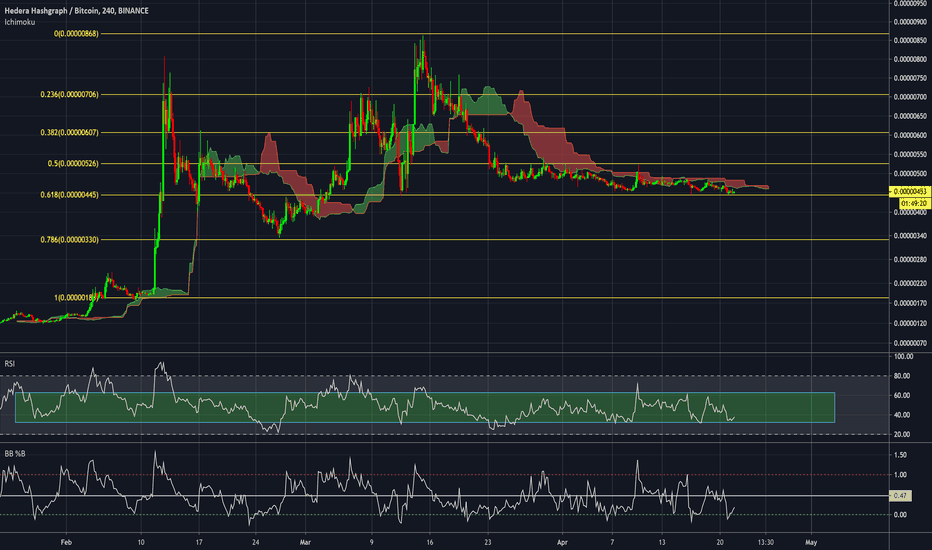Click price axis value 0.00000340
932x550 pixels.
pos(909,236)
